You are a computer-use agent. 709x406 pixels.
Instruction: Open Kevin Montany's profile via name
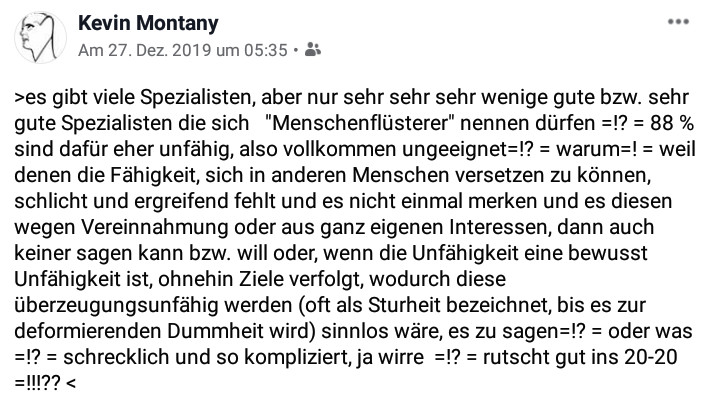(x=148, y=23)
